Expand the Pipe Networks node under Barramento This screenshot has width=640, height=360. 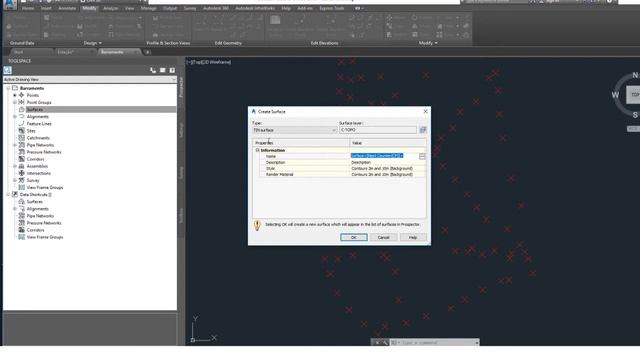pyautogui.click(x=15, y=145)
